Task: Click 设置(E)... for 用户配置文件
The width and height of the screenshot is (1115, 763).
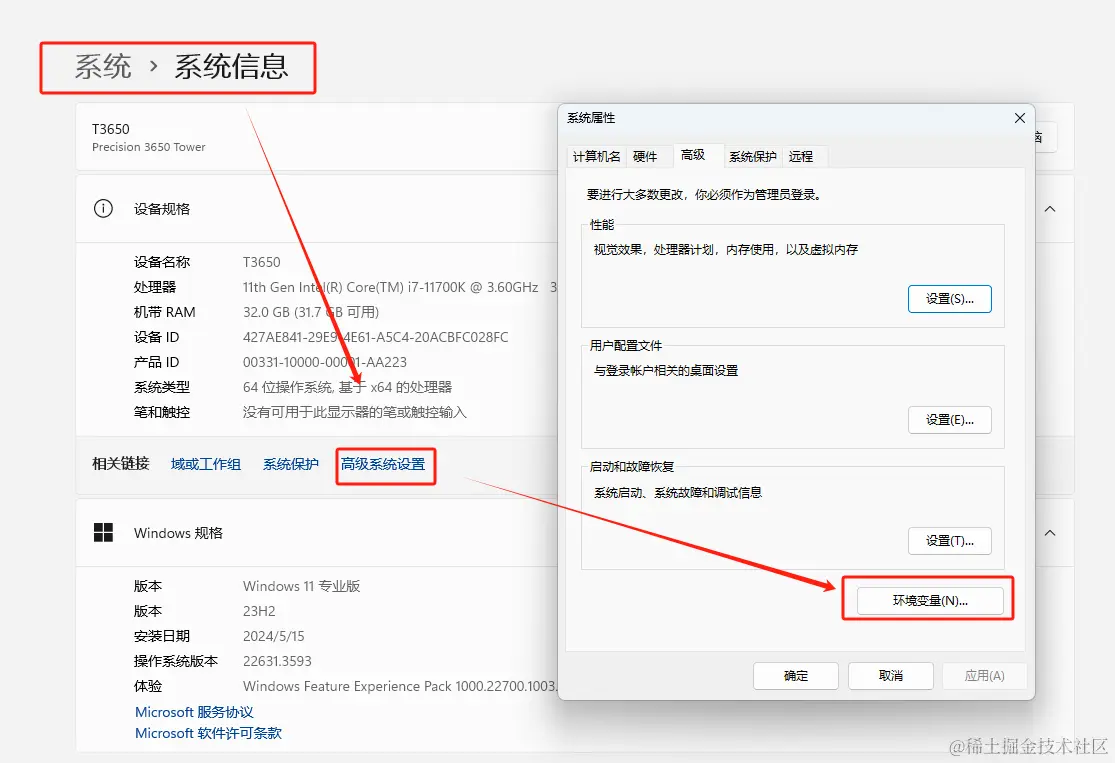Action: pos(949,420)
